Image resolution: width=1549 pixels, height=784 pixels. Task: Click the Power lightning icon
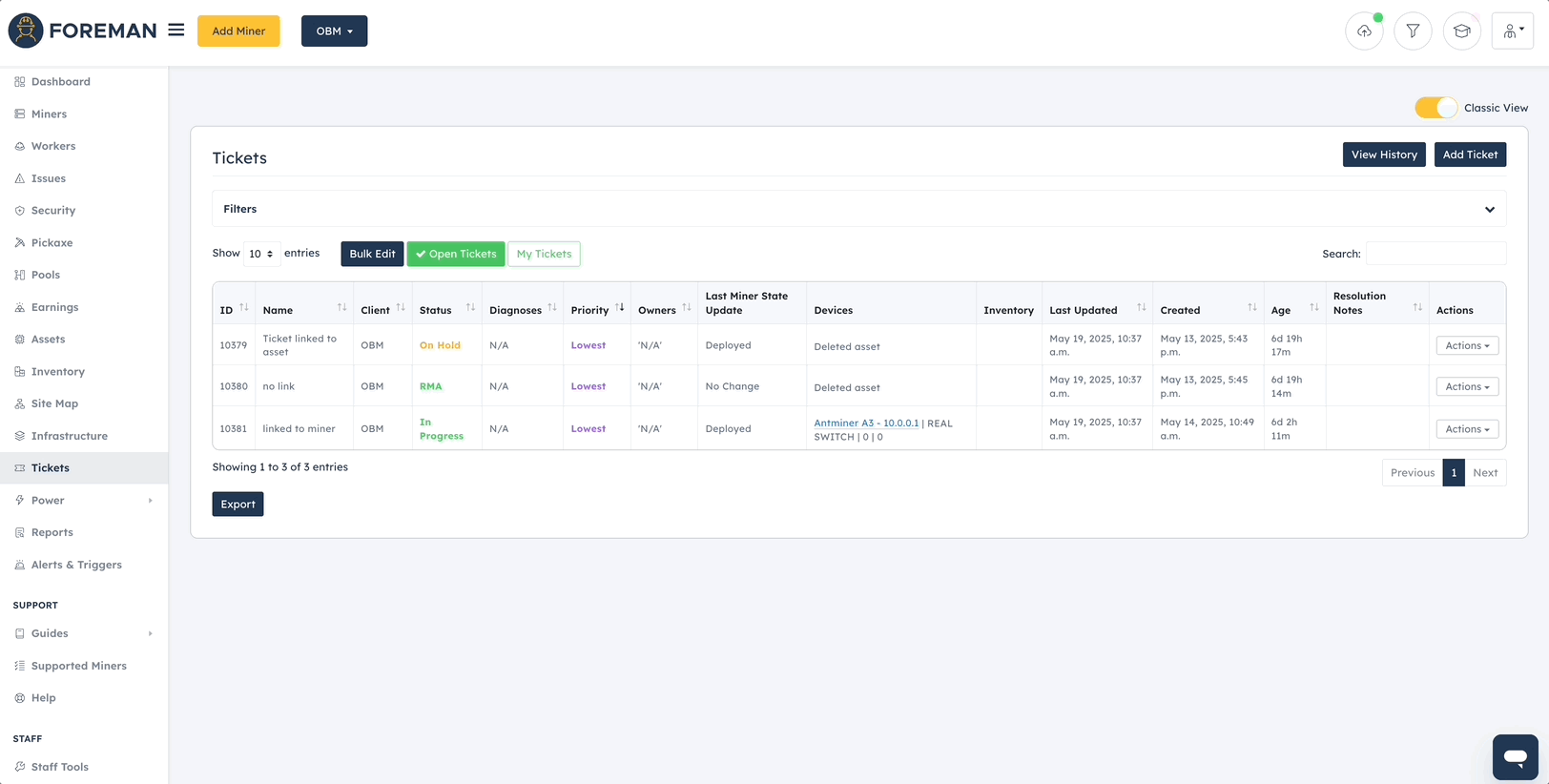point(20,501)
